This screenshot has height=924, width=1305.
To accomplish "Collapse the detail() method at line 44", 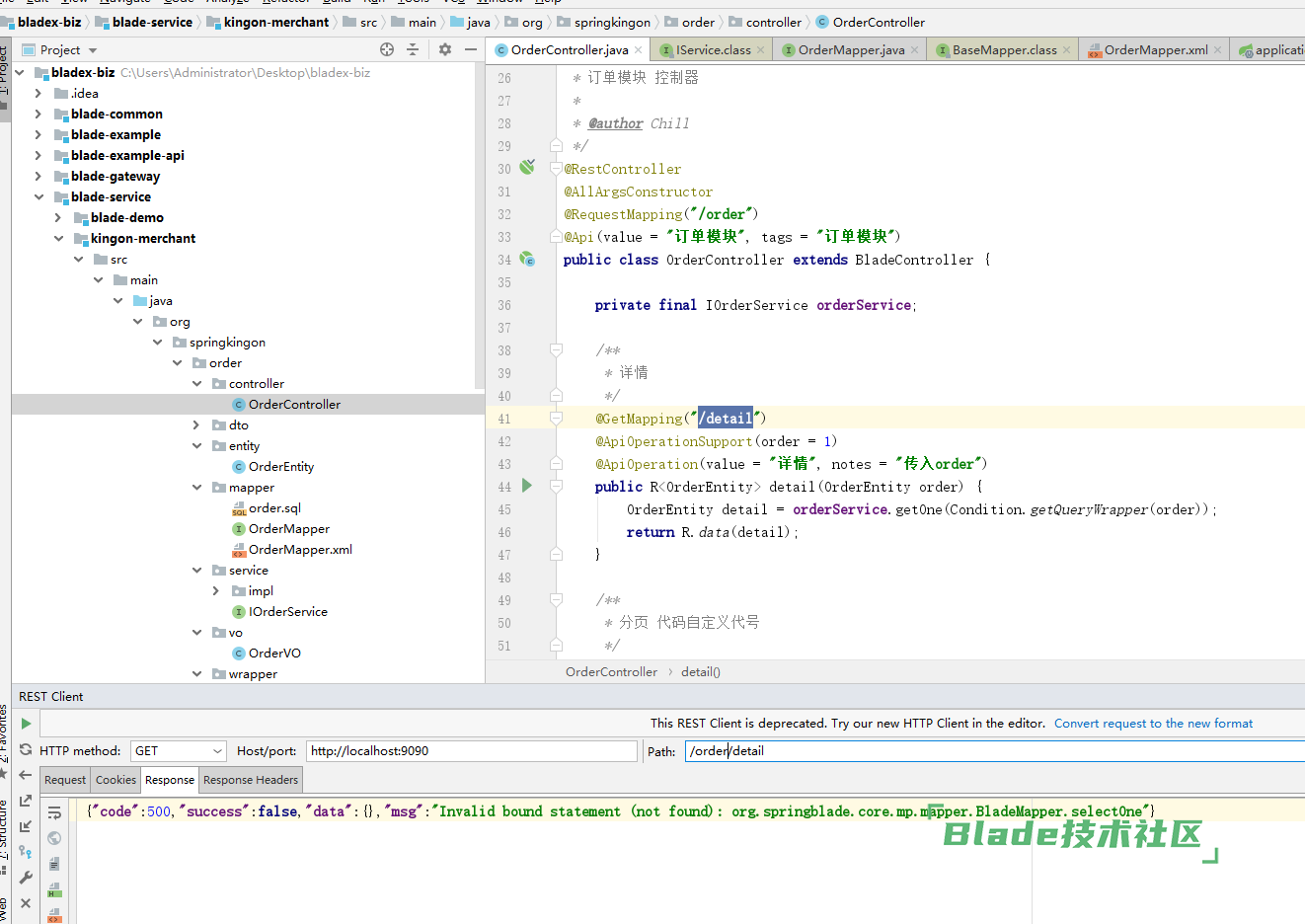I will pyautogui.click(x=556, y=487).
